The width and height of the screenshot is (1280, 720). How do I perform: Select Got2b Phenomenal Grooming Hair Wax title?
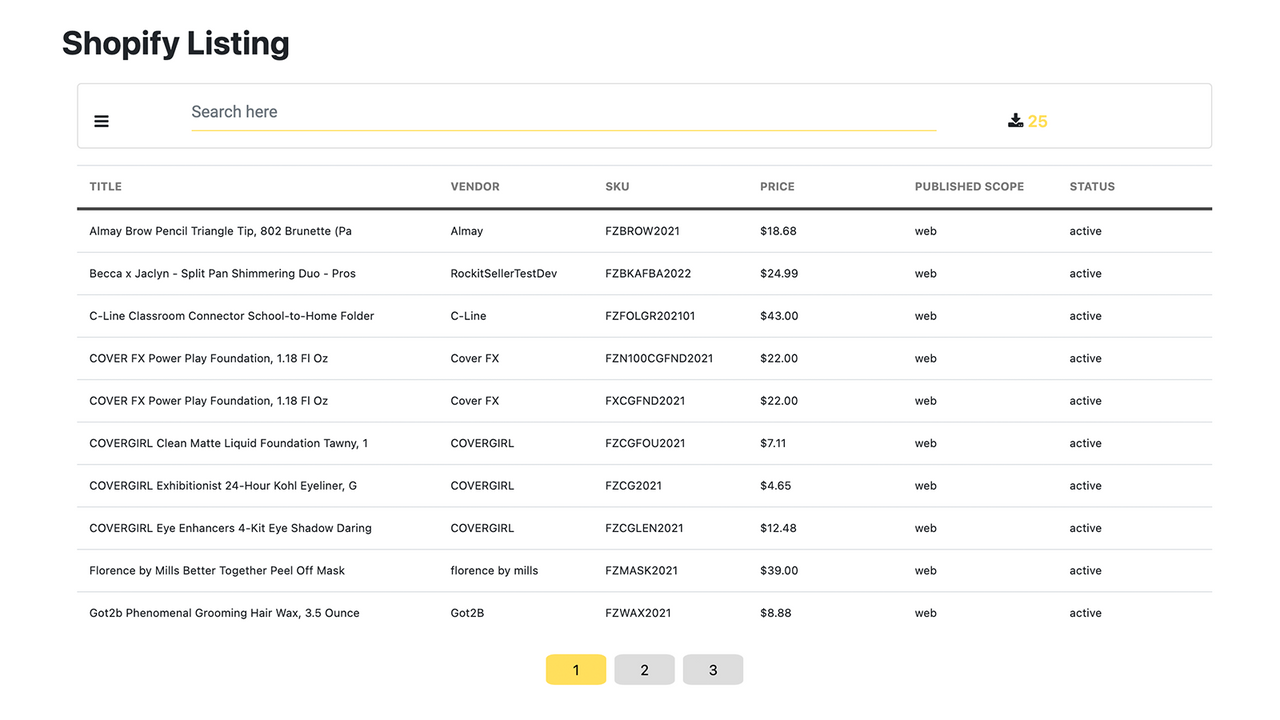[224, 613]
